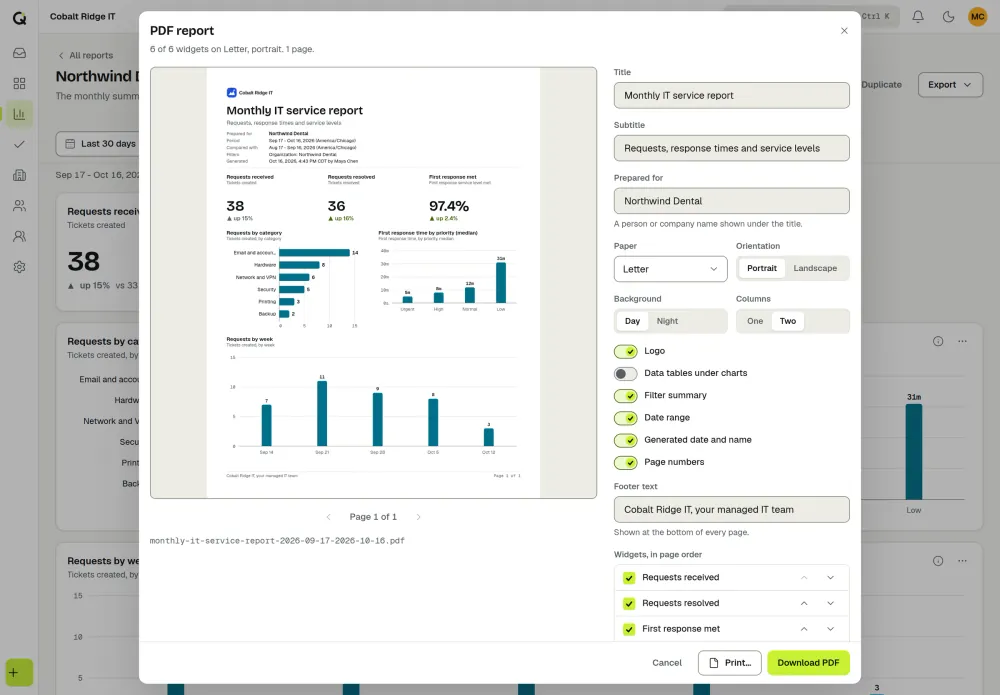
Task: Open the organizations building icon in sidebar
Action: (x=19, y=175)
